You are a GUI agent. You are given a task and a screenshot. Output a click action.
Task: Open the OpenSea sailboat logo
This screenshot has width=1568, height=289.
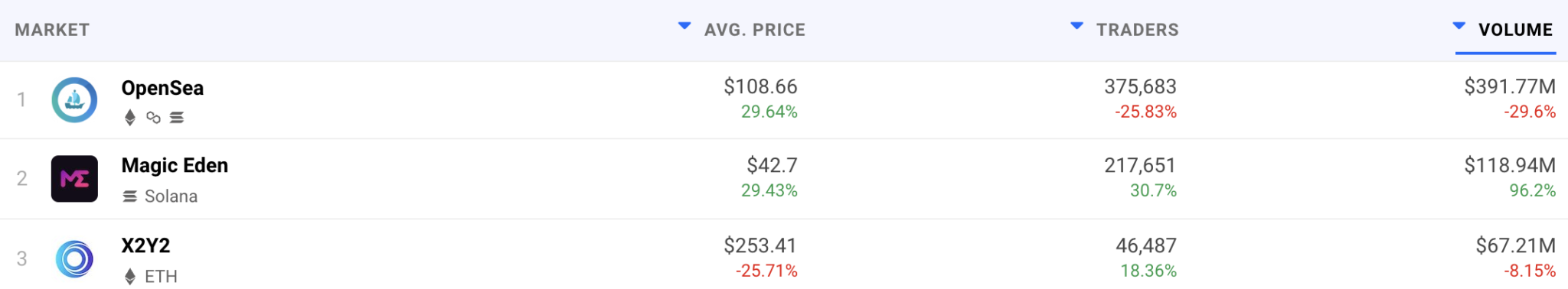(74, 100)
